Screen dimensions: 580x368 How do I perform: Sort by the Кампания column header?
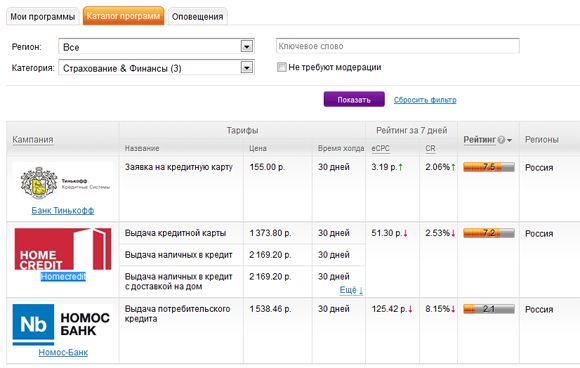click(33, 140)
